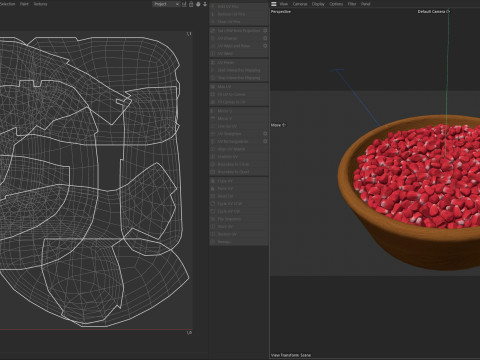Open settings gear for UV Rectangularize
The height and width of the screenshot is (360, 480).
pyautogui.click(x=265, y=141)
